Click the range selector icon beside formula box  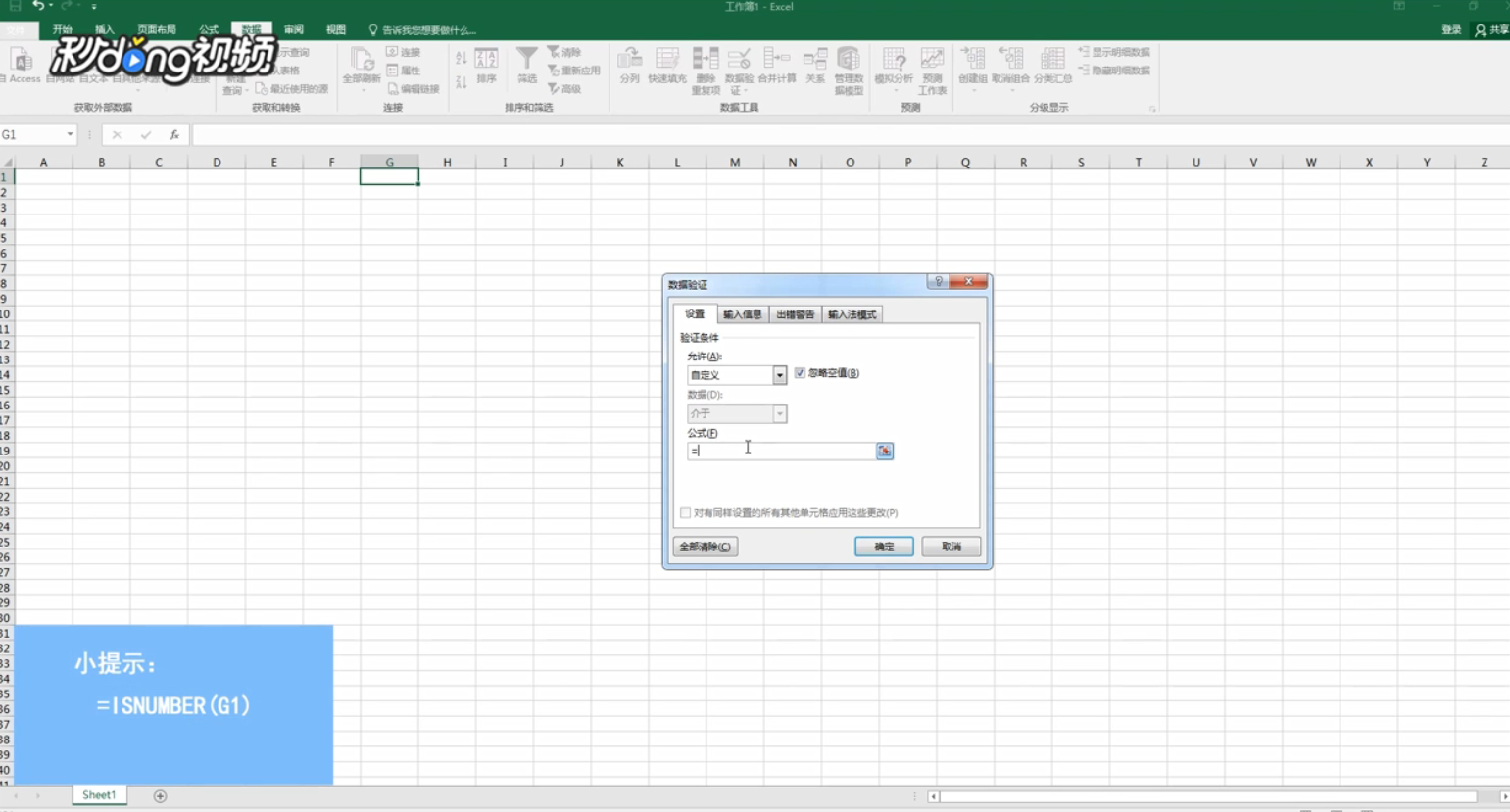(x=885, y=451)
